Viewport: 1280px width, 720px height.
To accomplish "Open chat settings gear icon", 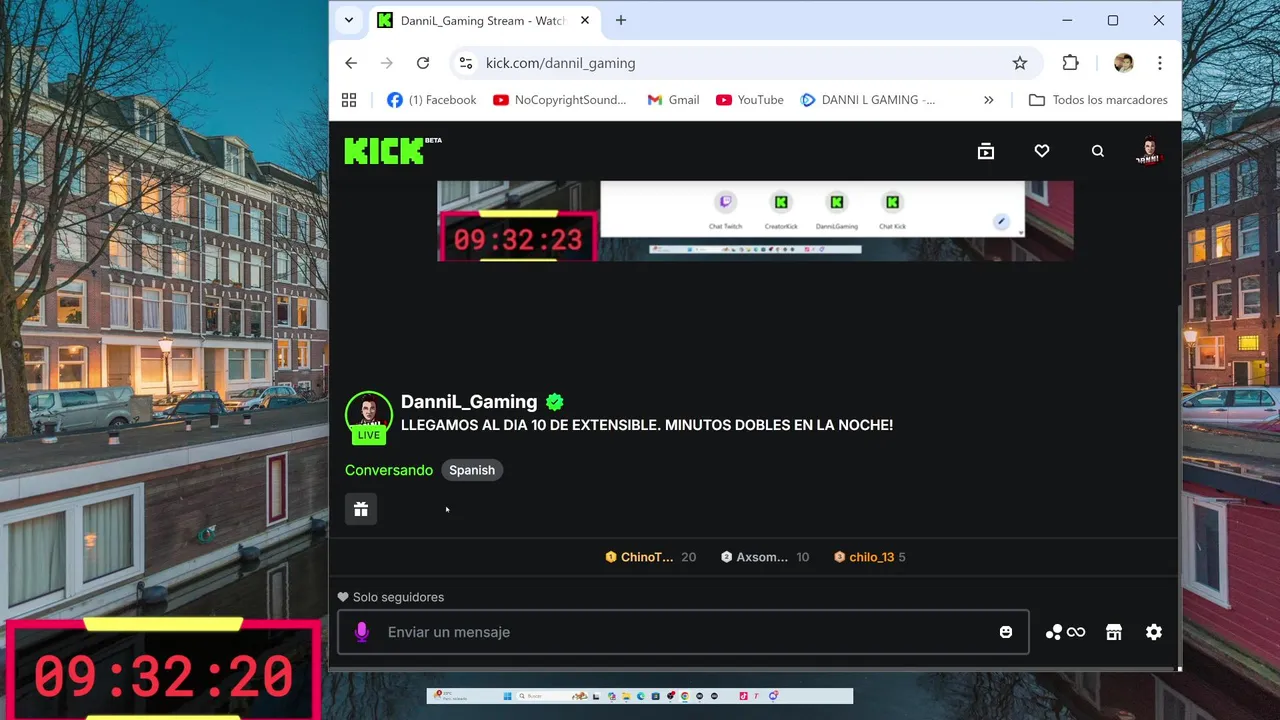I will (1154, 632).
